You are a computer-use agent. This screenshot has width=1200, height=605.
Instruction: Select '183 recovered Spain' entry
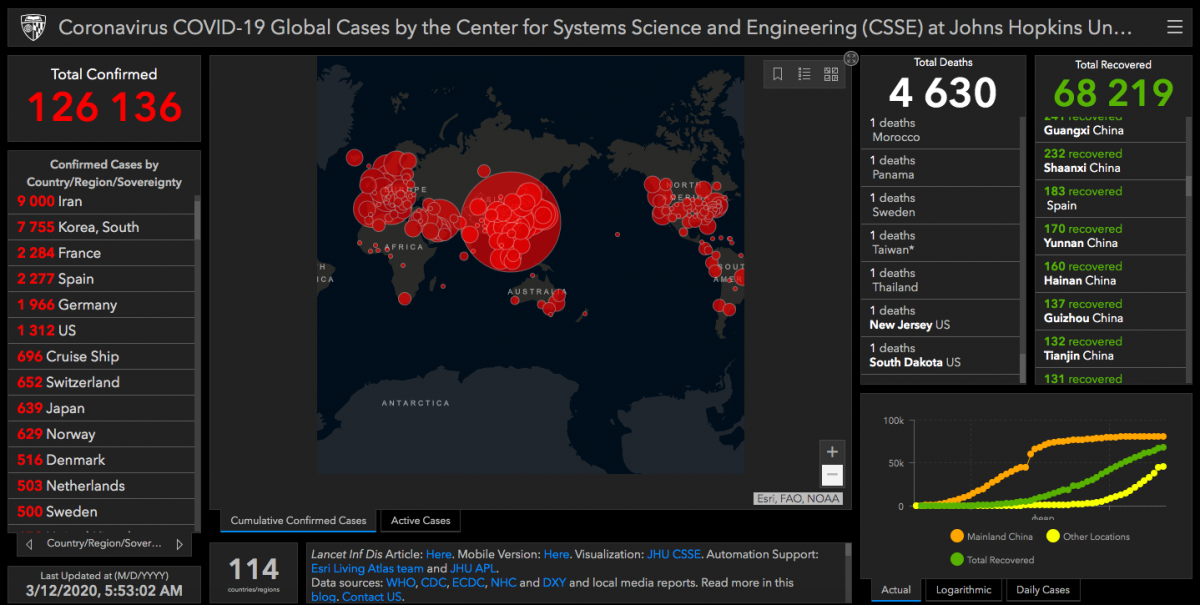click(1112, 198)
